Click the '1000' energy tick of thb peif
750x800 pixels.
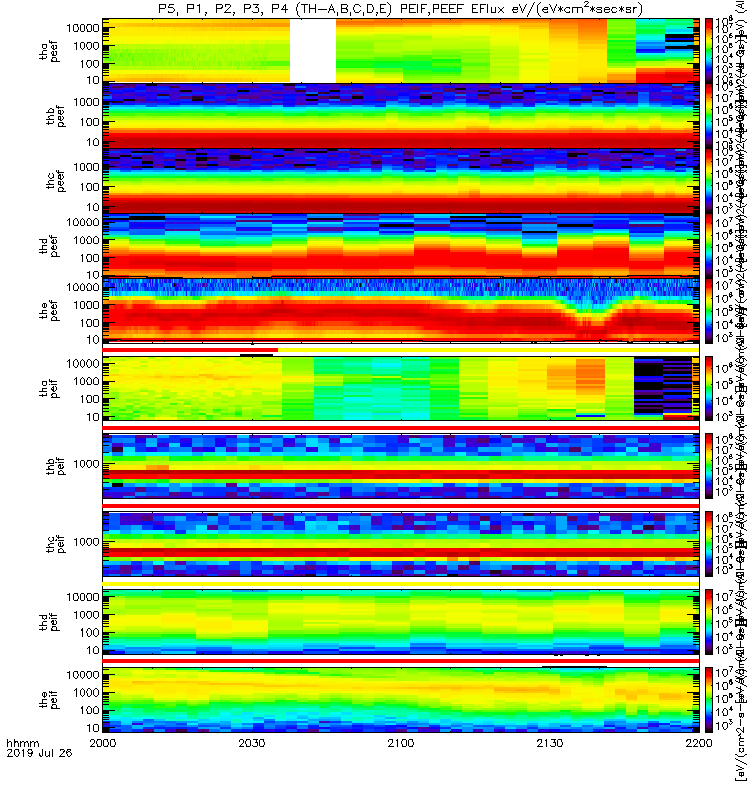pyautogui.click(x=86, y=464)
